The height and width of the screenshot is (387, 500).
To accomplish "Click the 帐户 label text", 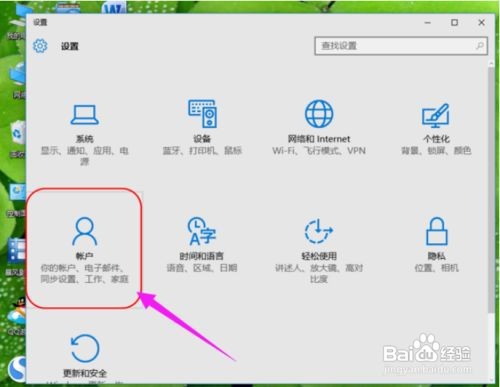I will pyautogui.click(x=84, y=256).
